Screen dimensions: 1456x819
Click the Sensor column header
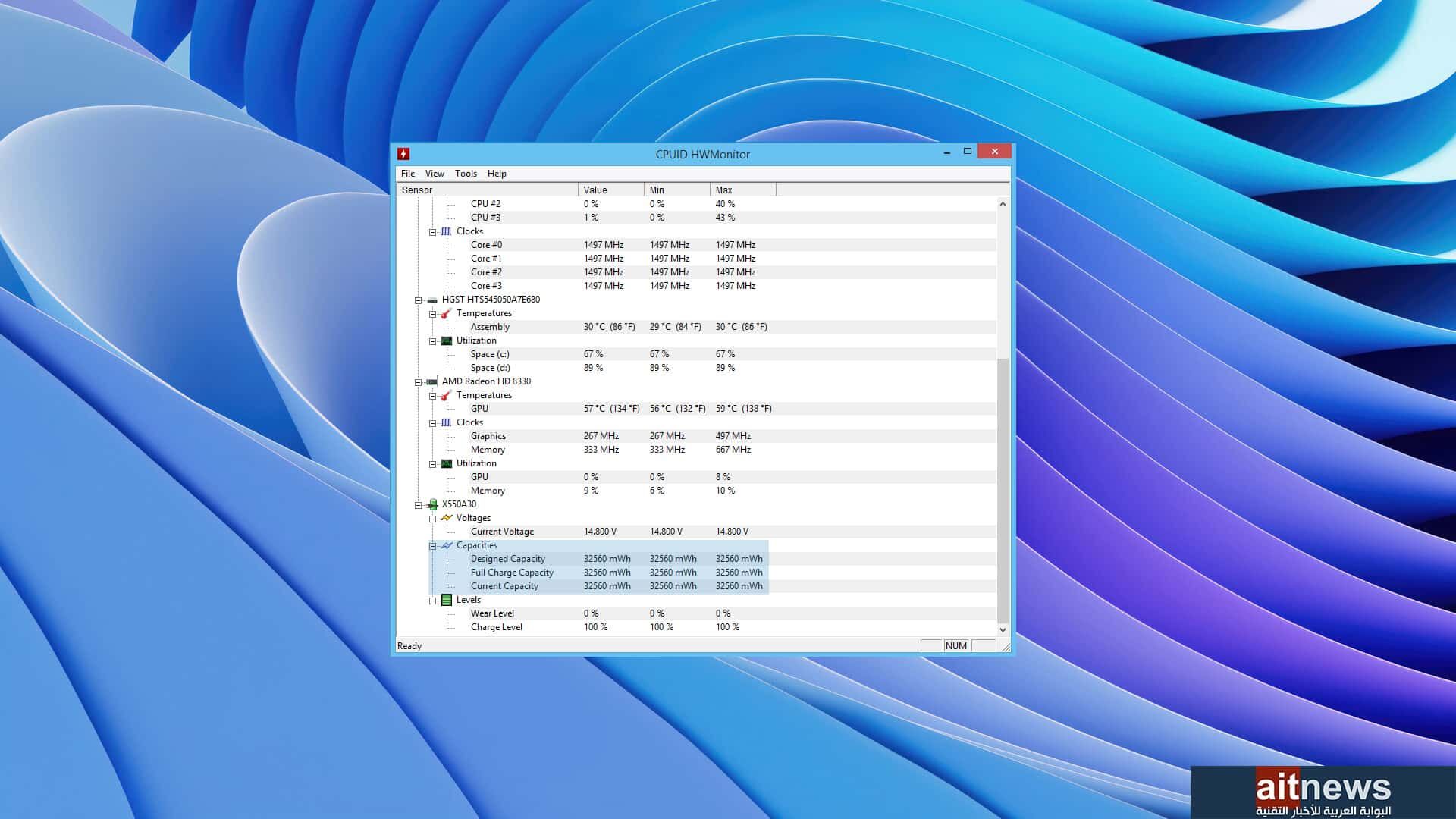488,190
